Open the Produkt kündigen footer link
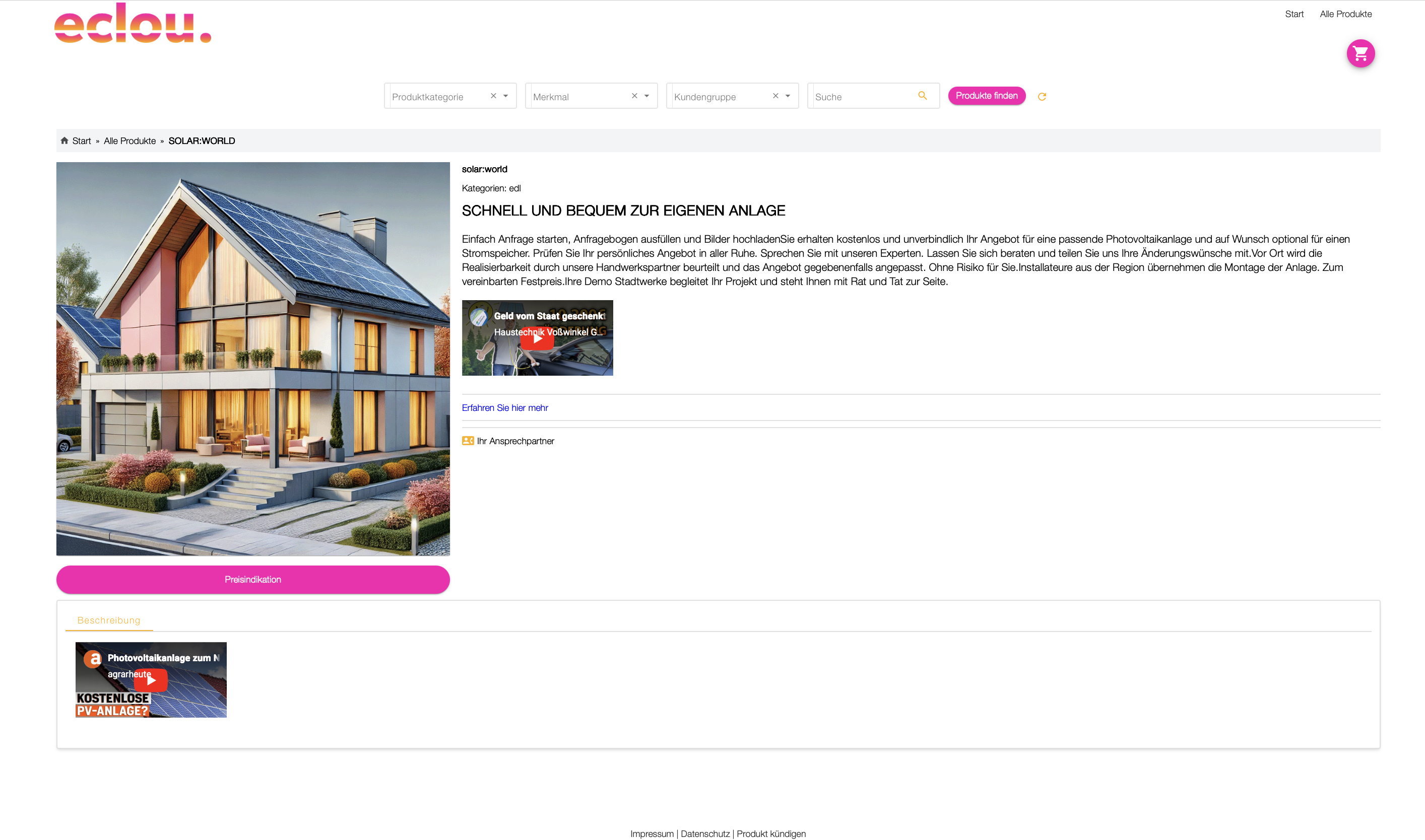1425x840 pixels. tap(771, 833)
